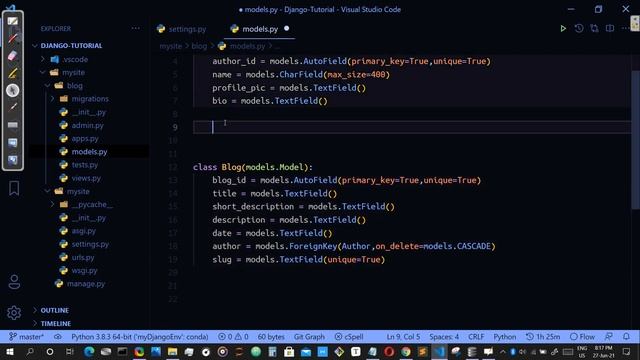Click the master branch indicator
The image size is (640, 360).
click(27, 337)
